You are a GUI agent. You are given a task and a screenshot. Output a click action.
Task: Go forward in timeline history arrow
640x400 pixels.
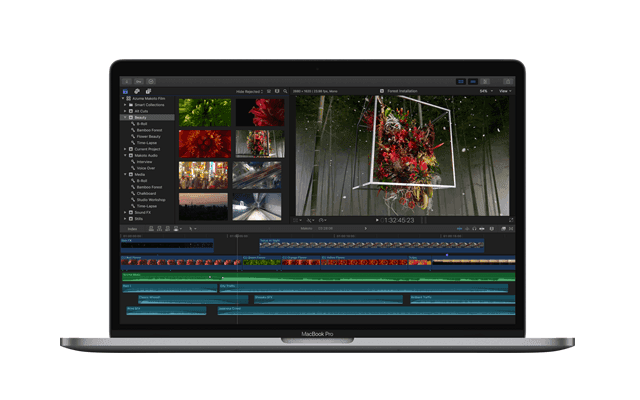tap(365, 229)
